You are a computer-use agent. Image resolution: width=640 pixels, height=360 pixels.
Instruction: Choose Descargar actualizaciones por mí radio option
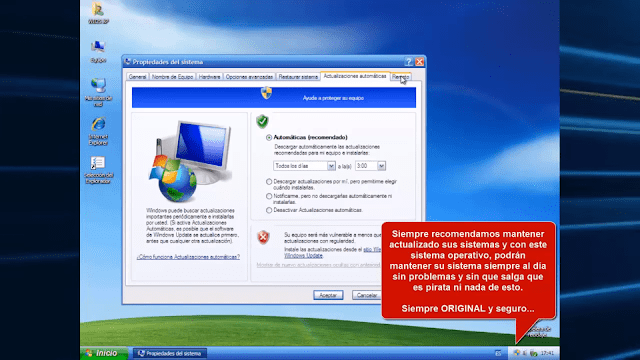[269, 182]
